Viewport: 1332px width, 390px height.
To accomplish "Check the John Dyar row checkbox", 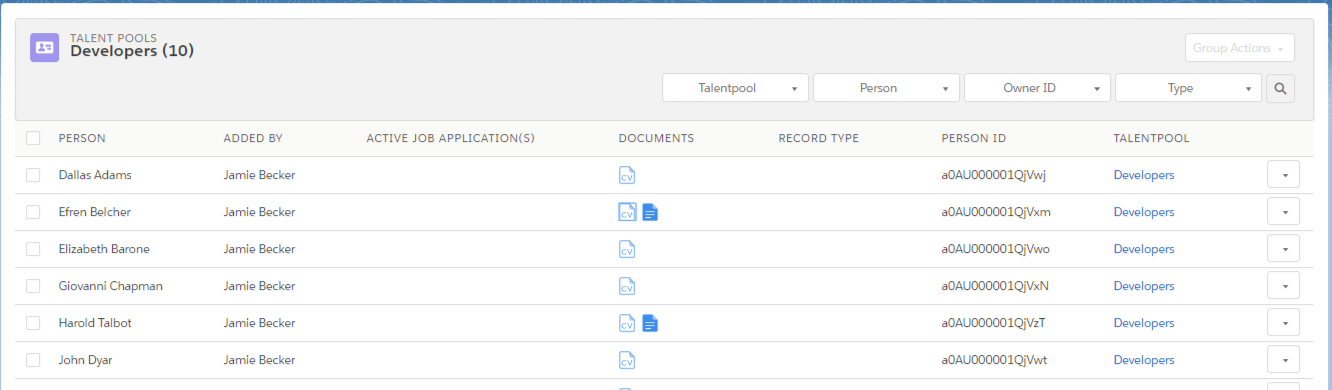I will [33, 360].
